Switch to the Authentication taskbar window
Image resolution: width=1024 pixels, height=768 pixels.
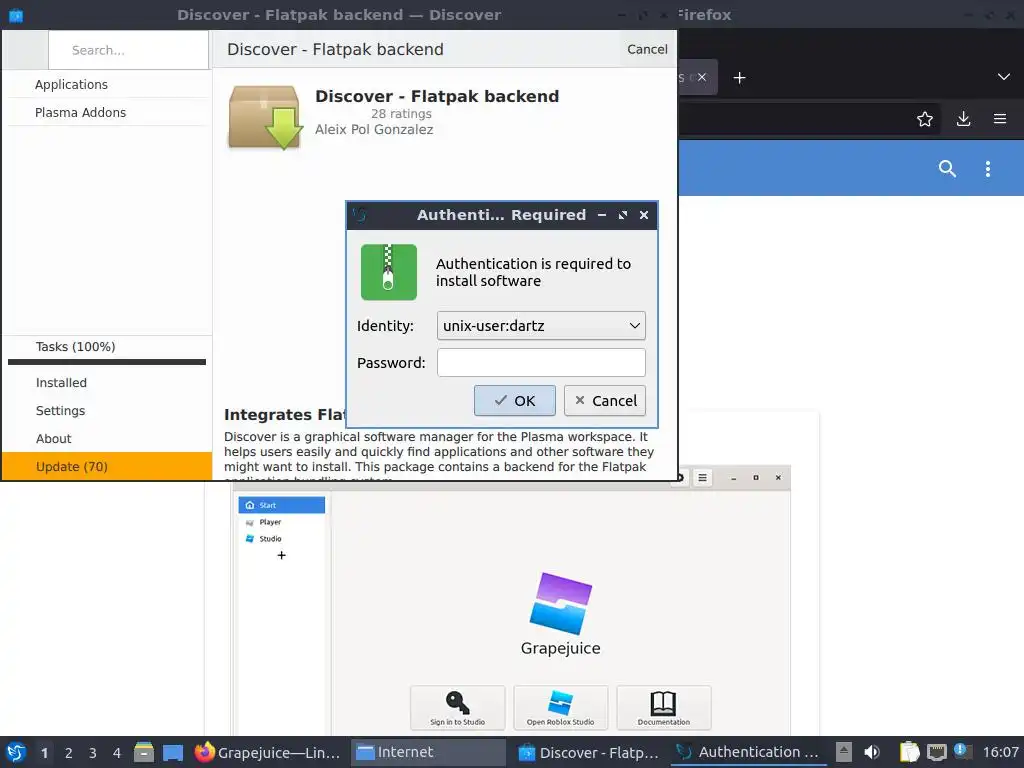tap(748, 752)
